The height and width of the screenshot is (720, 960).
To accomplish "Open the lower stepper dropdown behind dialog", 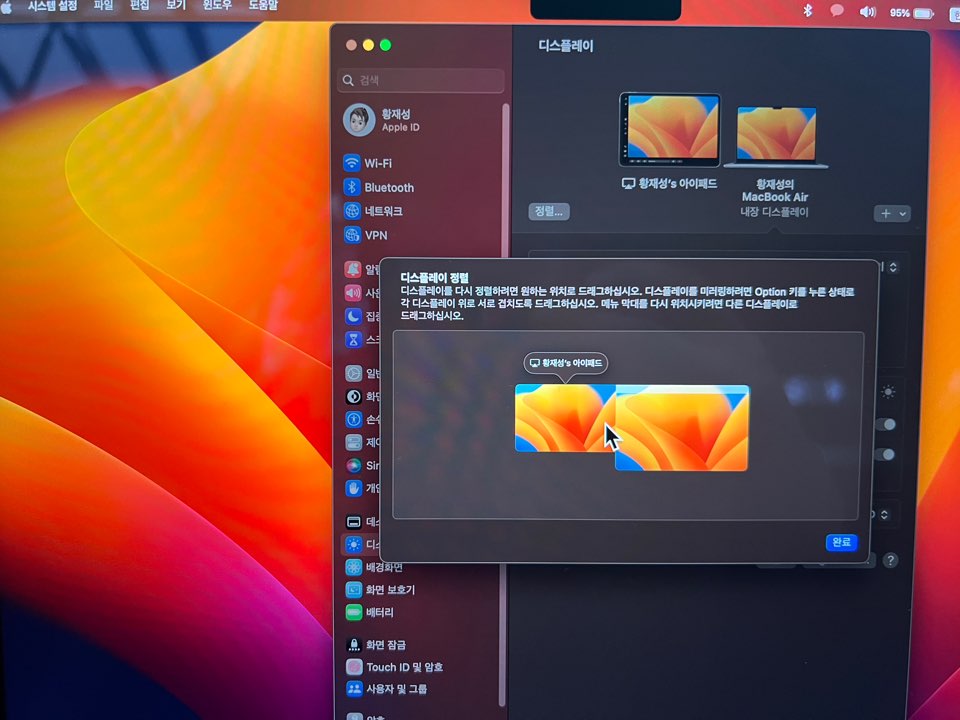I will tap(883, 515).
